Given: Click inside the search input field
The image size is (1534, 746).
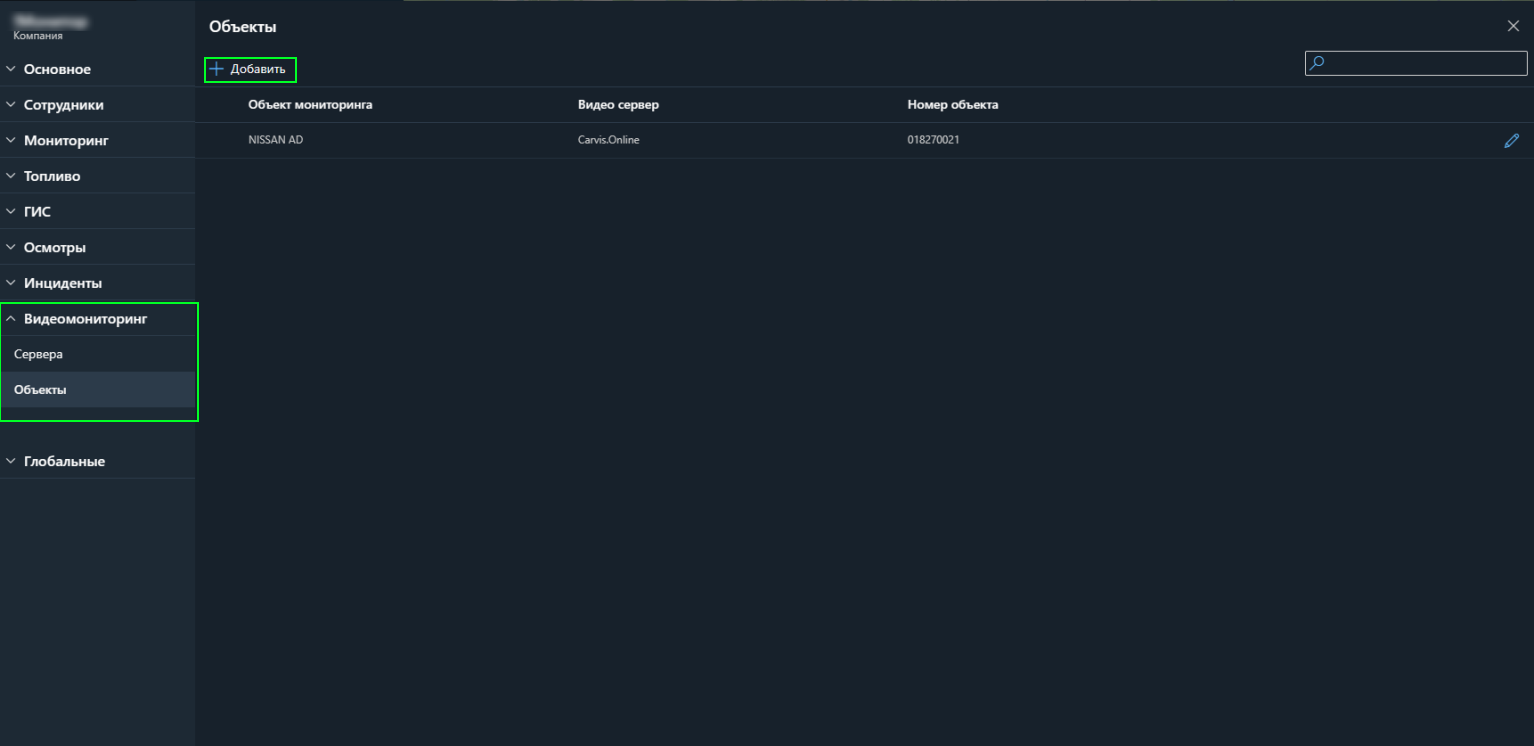Looking at the screenshot, I should [x=1425, y=63].
